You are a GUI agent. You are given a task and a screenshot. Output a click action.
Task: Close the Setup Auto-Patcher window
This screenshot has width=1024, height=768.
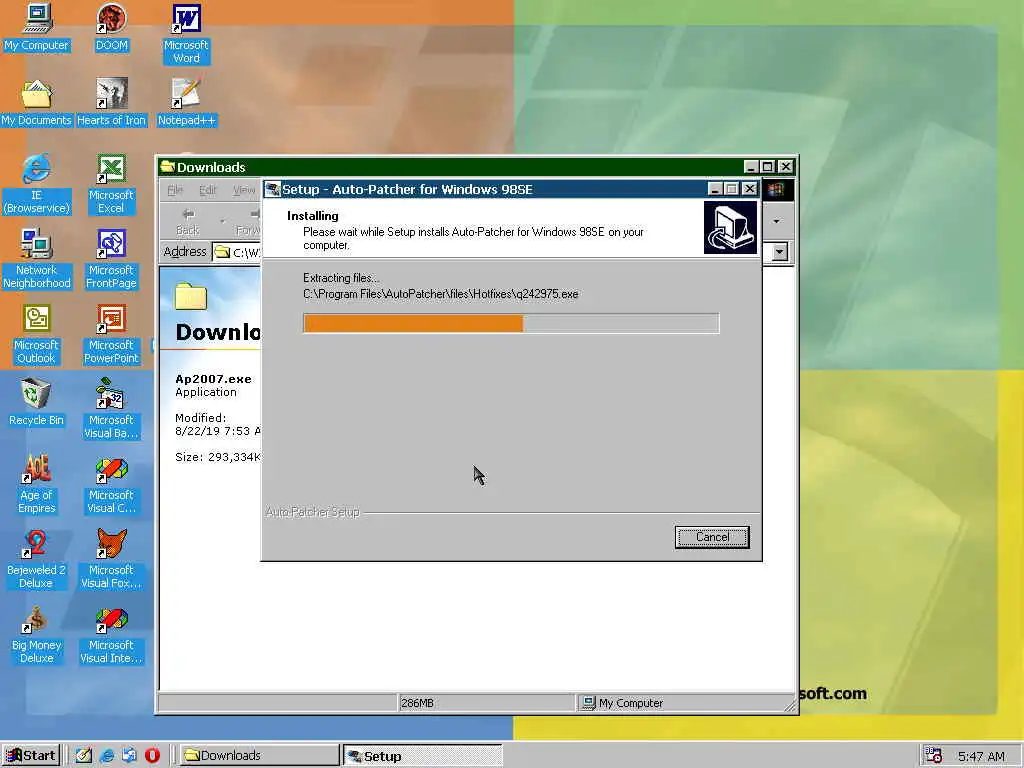750,189
